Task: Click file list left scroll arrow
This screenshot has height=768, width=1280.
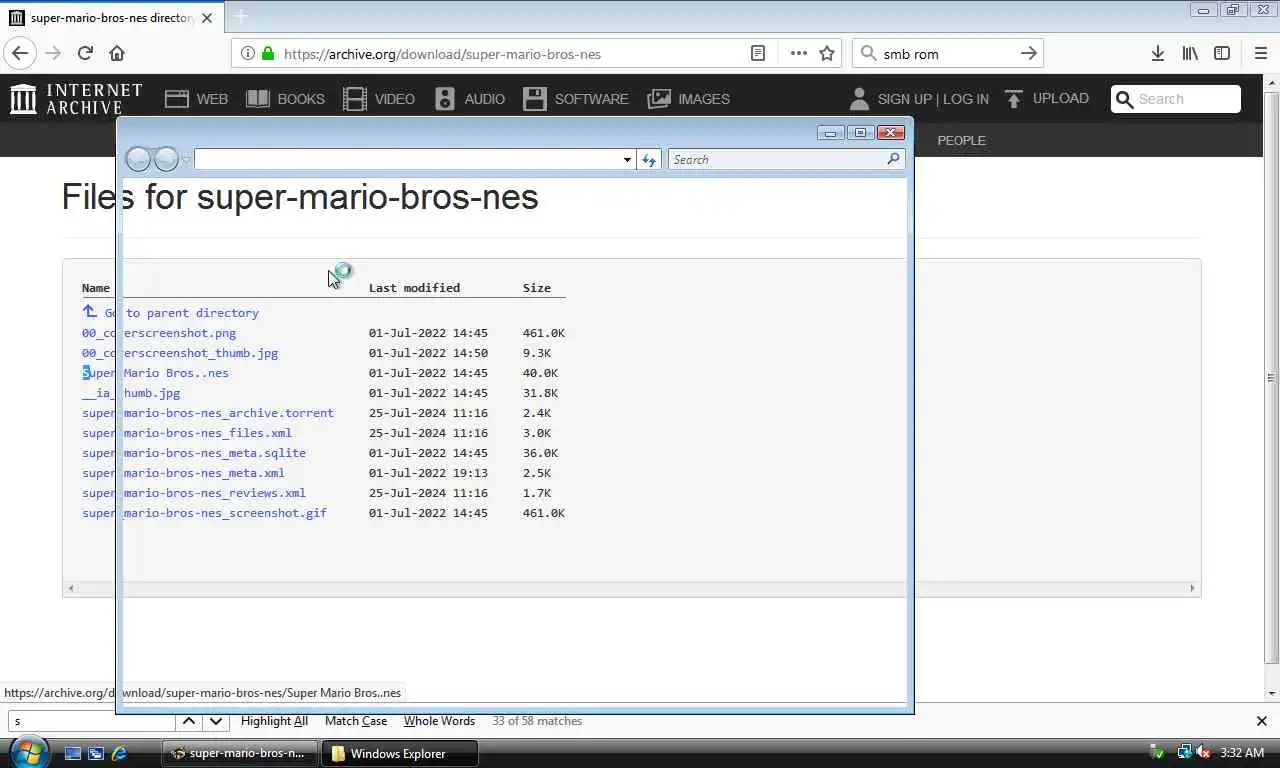Action: click(70, 588)
